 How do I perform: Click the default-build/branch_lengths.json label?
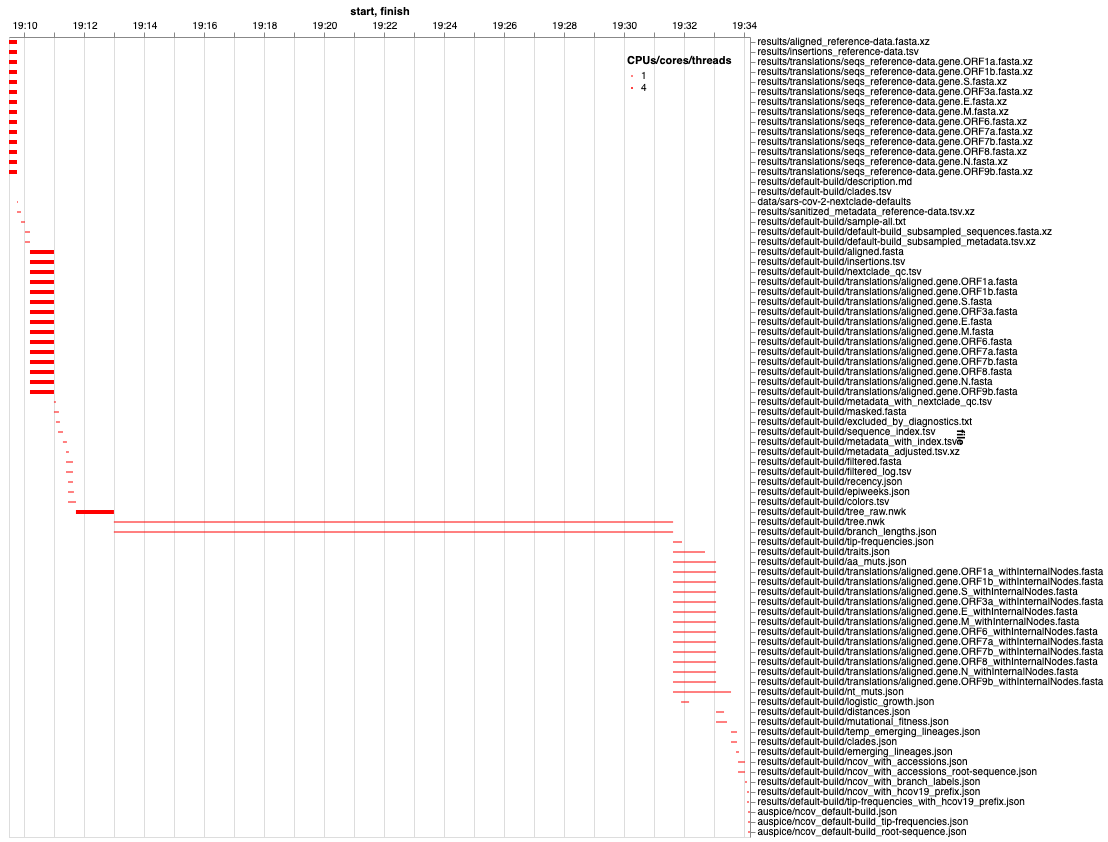click(847, 532)
